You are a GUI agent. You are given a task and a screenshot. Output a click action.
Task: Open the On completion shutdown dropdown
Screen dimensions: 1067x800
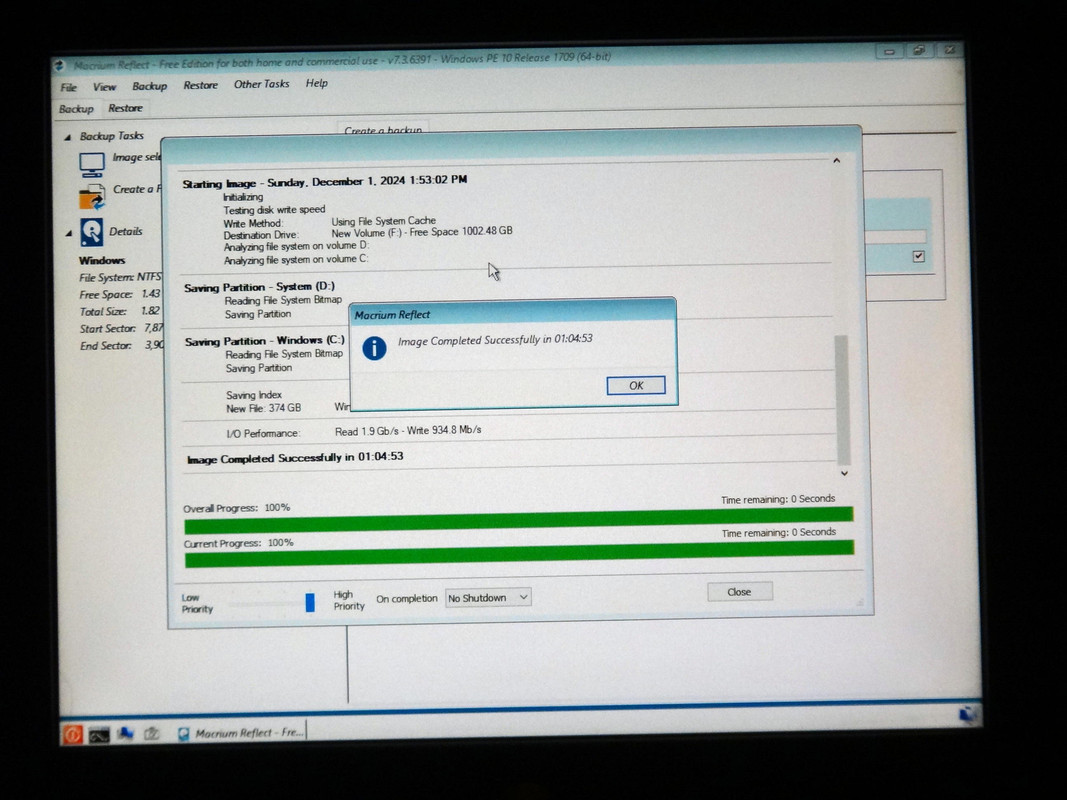[x=488, y=598]
